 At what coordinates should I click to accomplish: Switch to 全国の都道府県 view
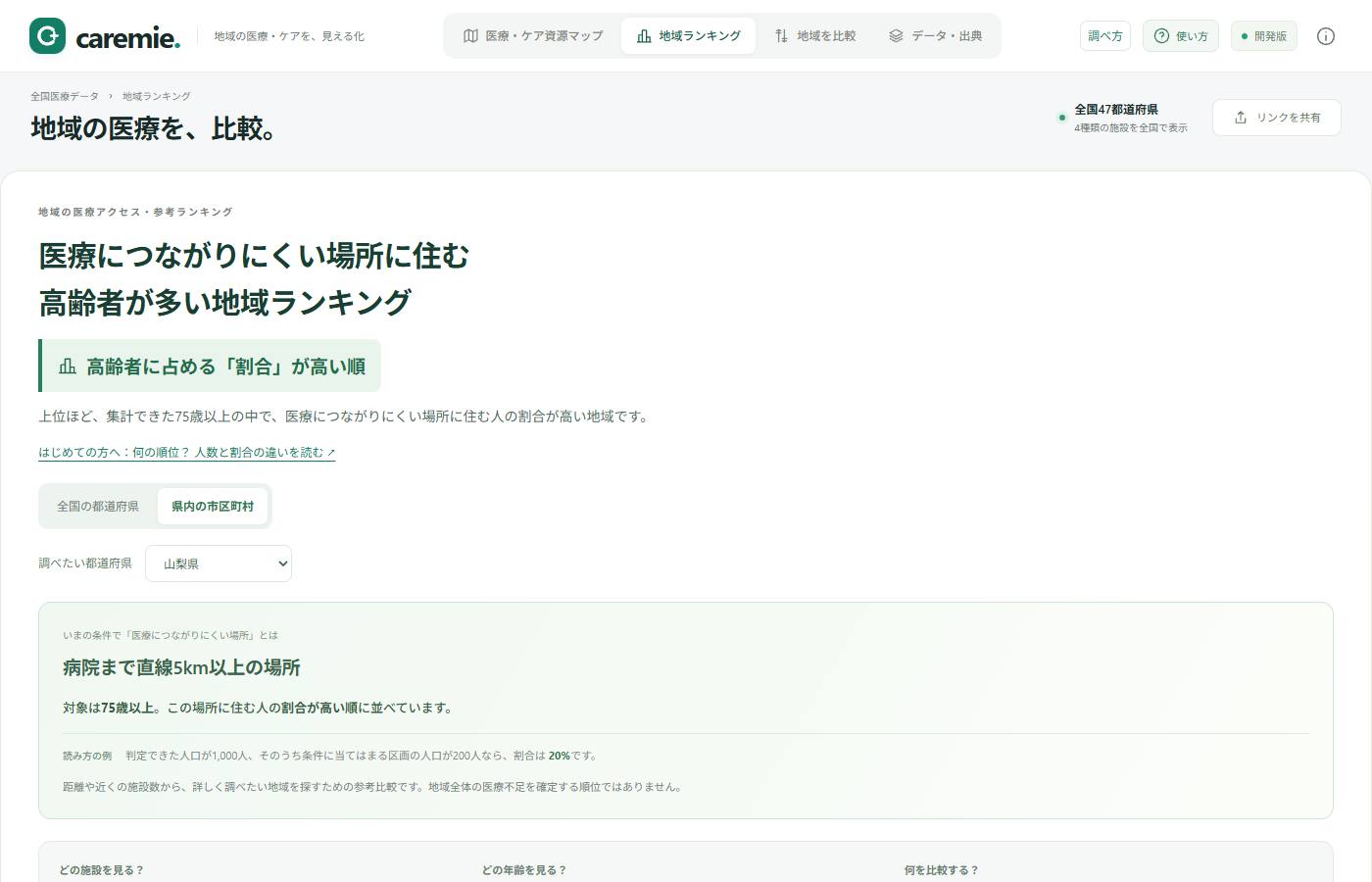point(98,507)
